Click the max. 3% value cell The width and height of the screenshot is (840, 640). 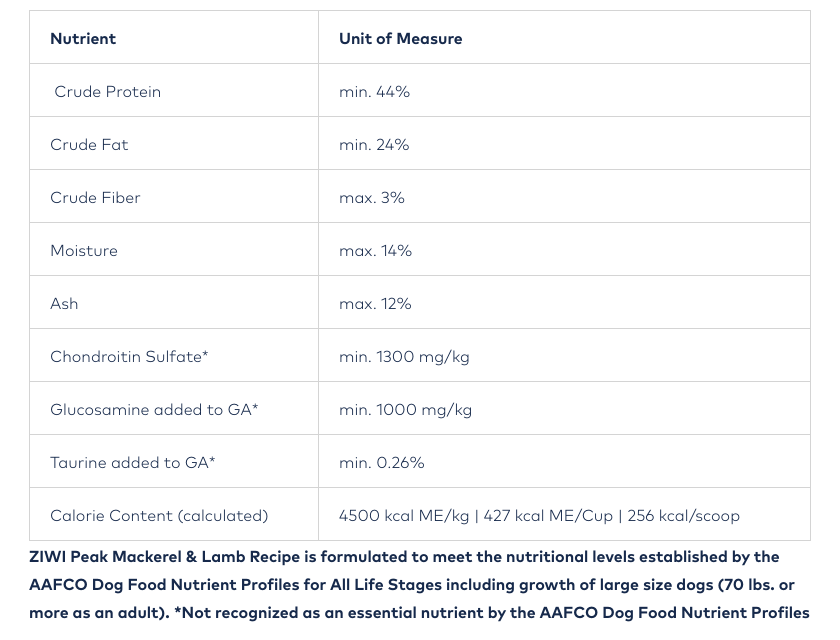pos(372,198)
